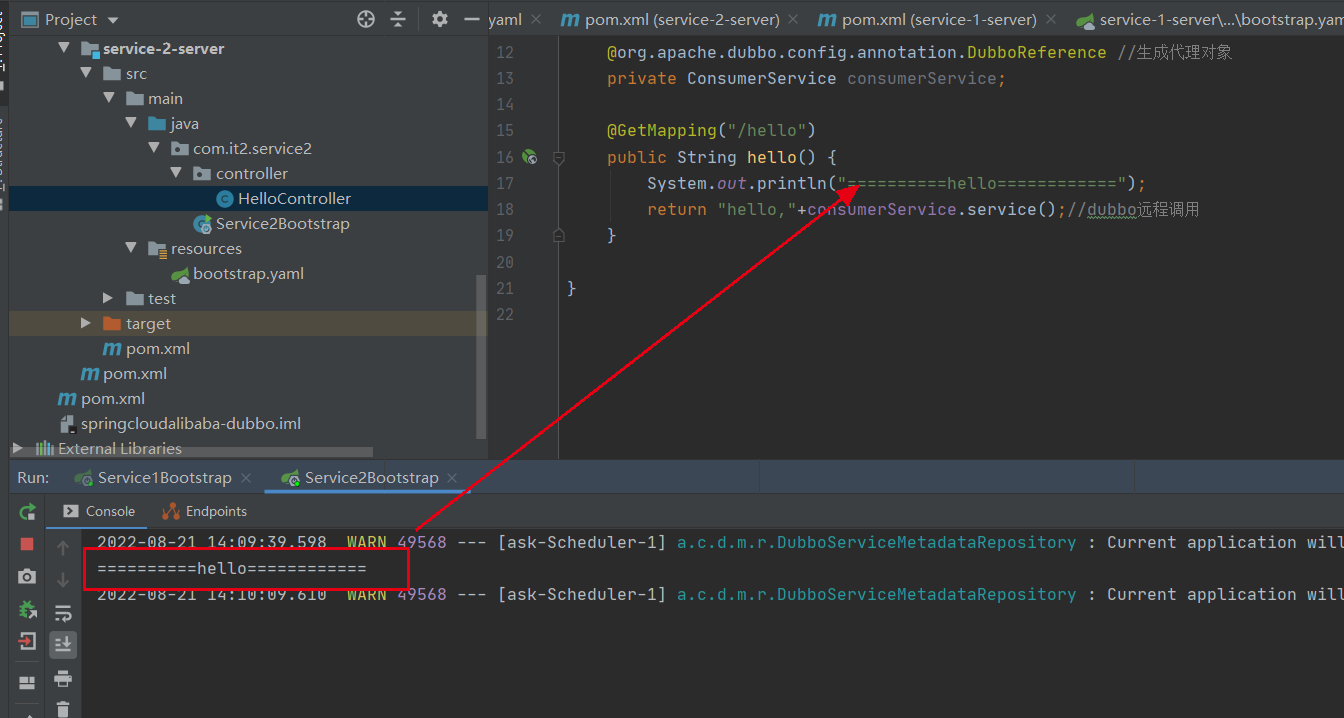Select springcloudalibaba-dubbo.iml file
Screen dimensions: 1344x718
click(x=190, y=423)
